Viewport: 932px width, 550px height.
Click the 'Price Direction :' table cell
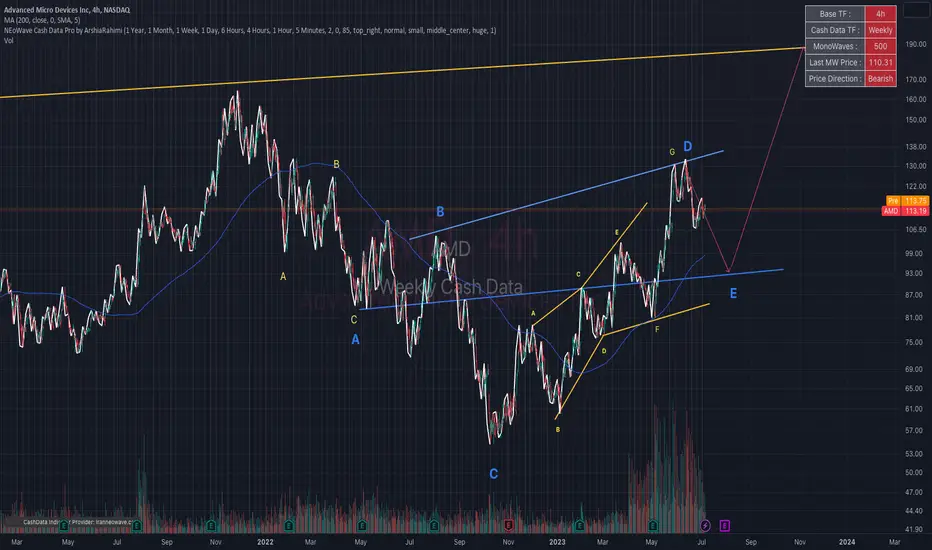pos(835,78)
